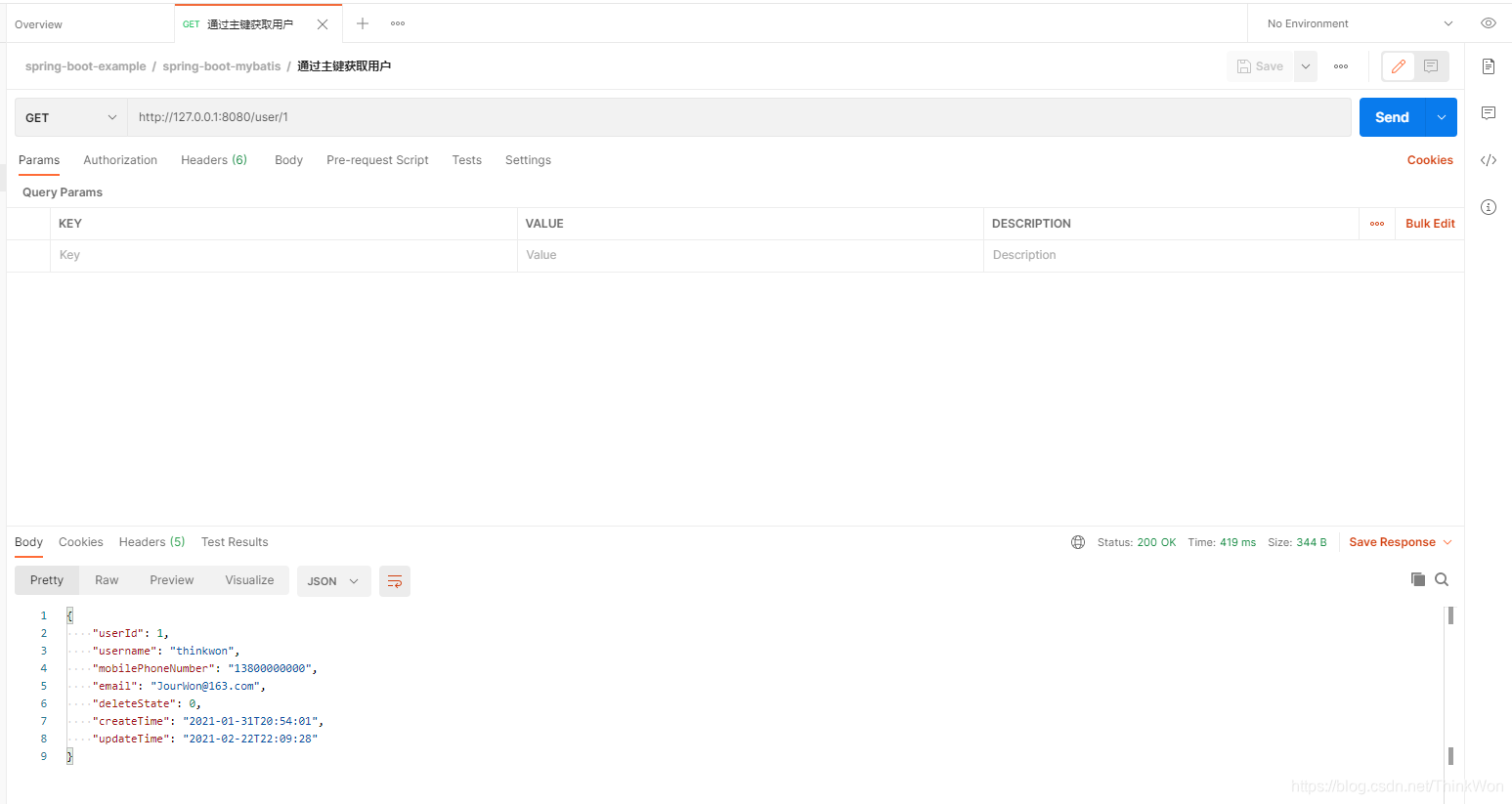
Task: Open the Test Results tab
Action: point(235,542)
